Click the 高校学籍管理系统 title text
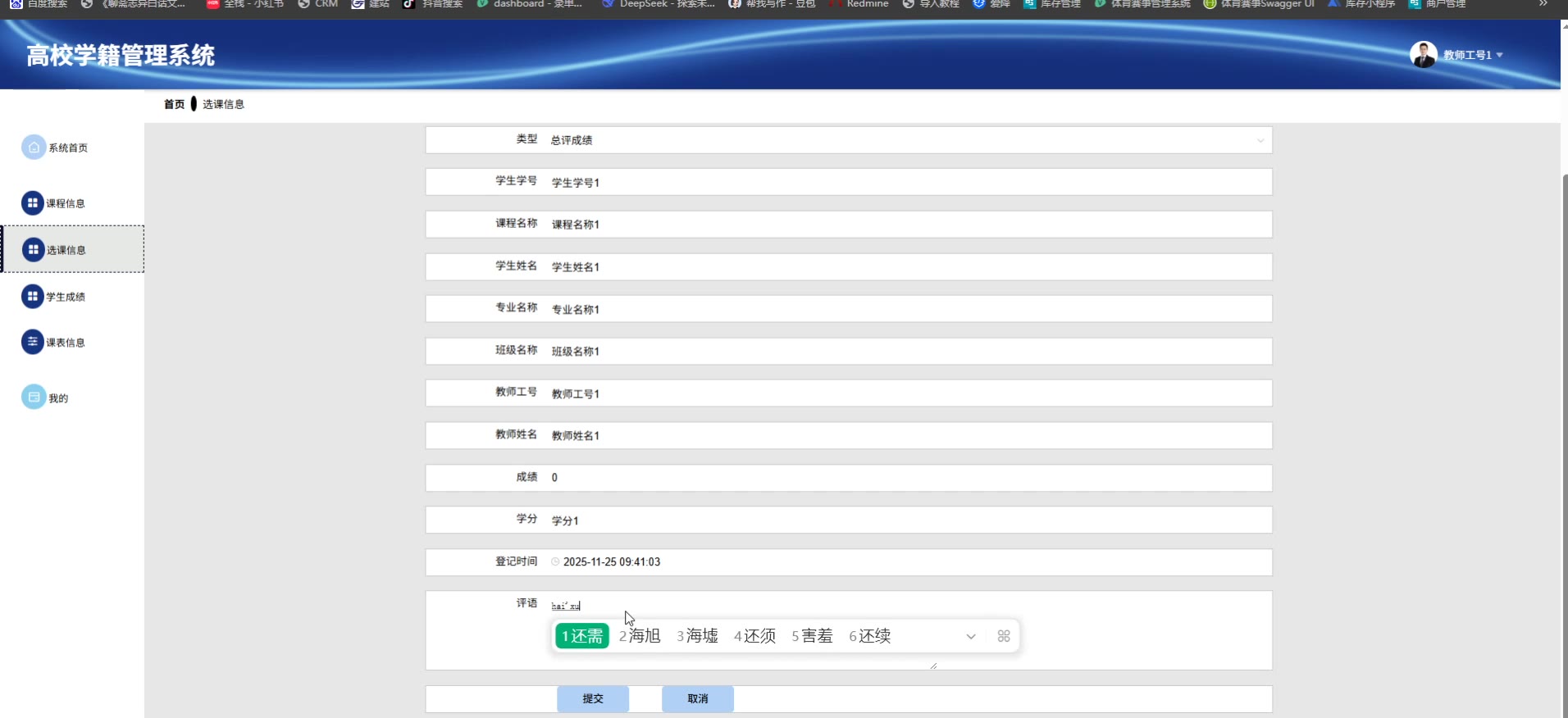 121,56
